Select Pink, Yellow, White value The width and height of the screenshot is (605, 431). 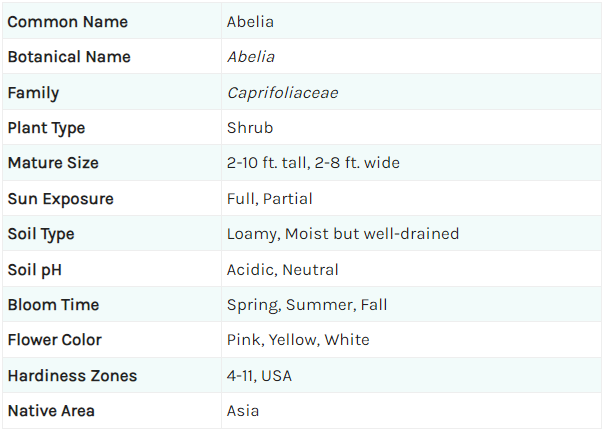coord(298,340)
